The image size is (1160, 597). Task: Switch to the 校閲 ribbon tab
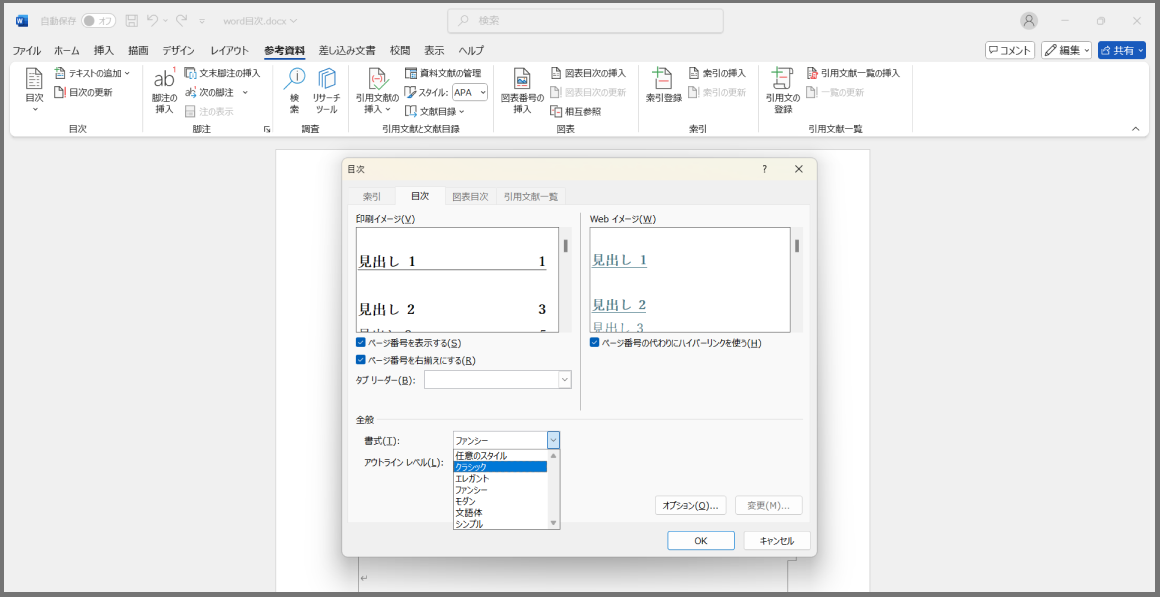click(400, 50)
